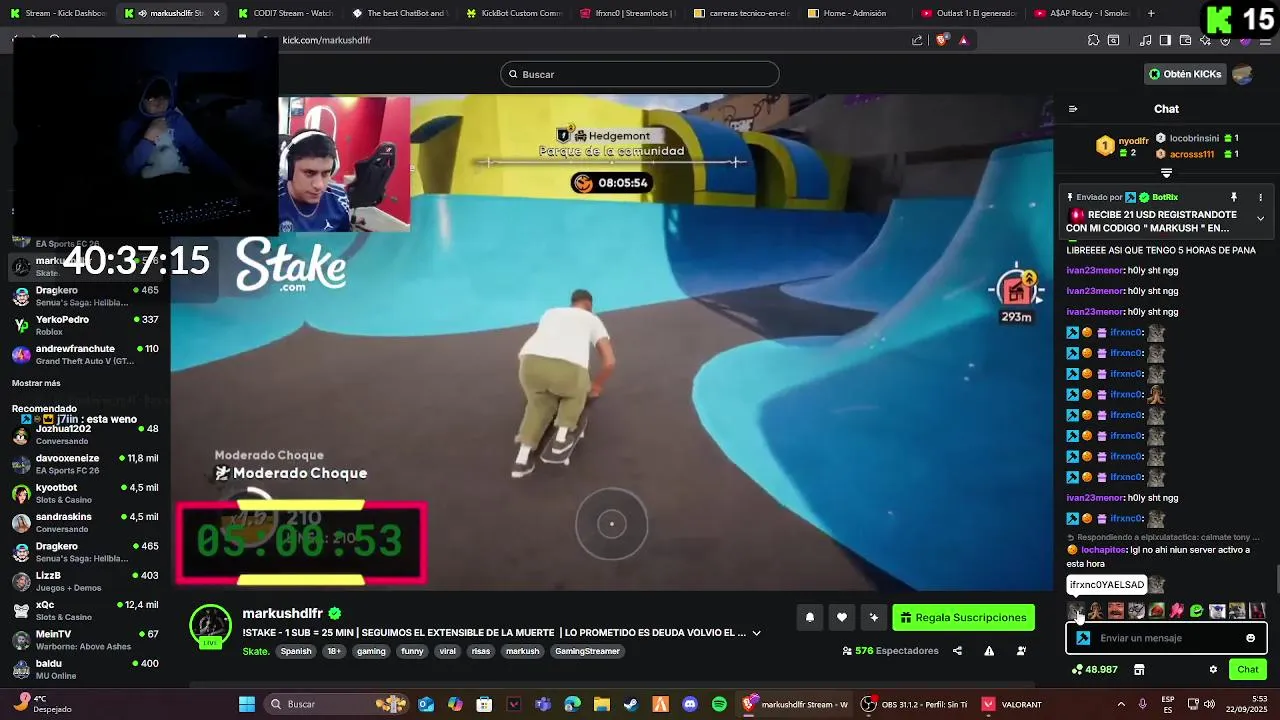Open OBS 31.1.2 in the taskbar
Viewport: 1280px width, 720px height.
(916, 704)
